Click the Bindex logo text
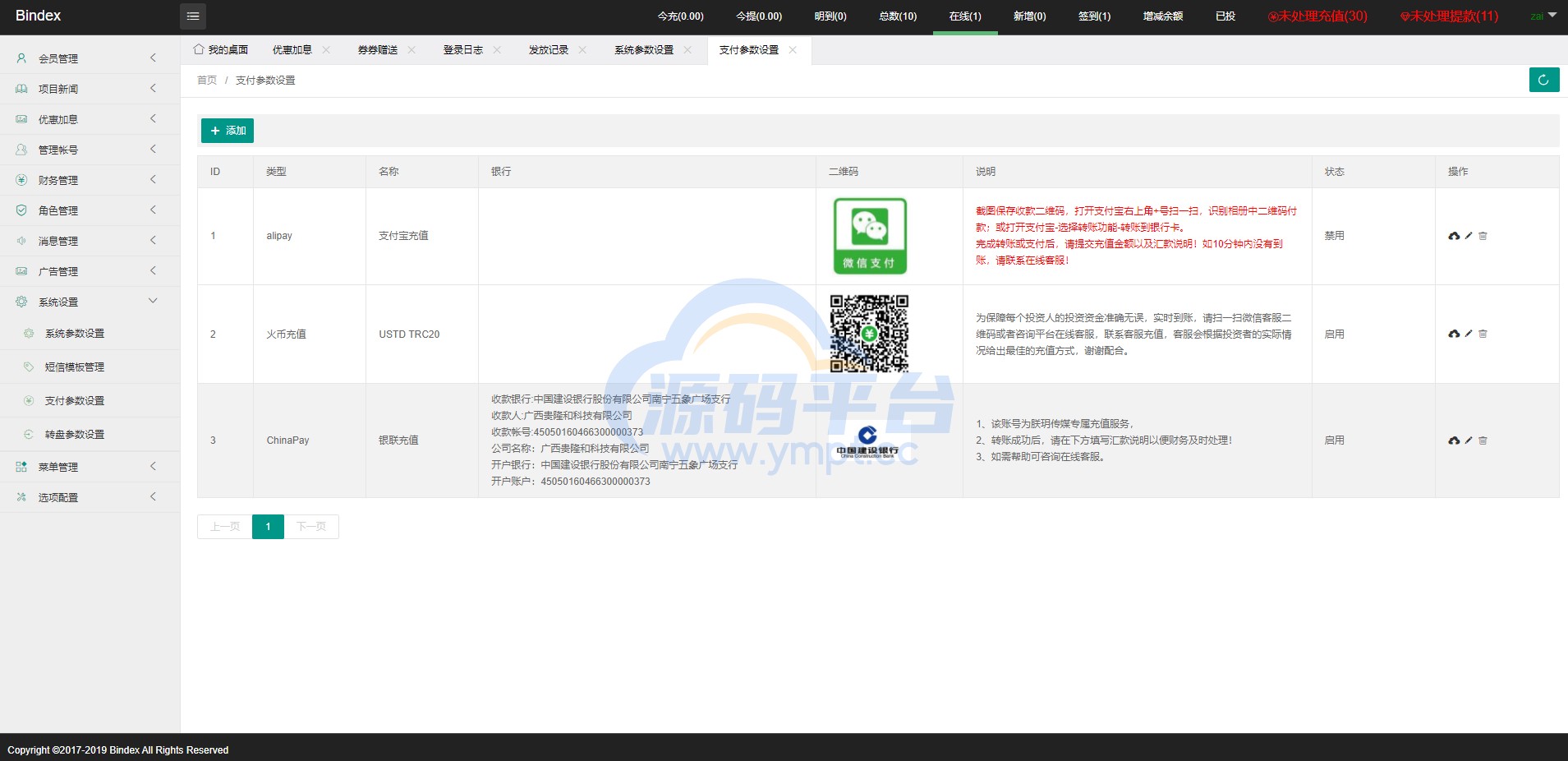The image size is (1568, 761). (38, 16)
